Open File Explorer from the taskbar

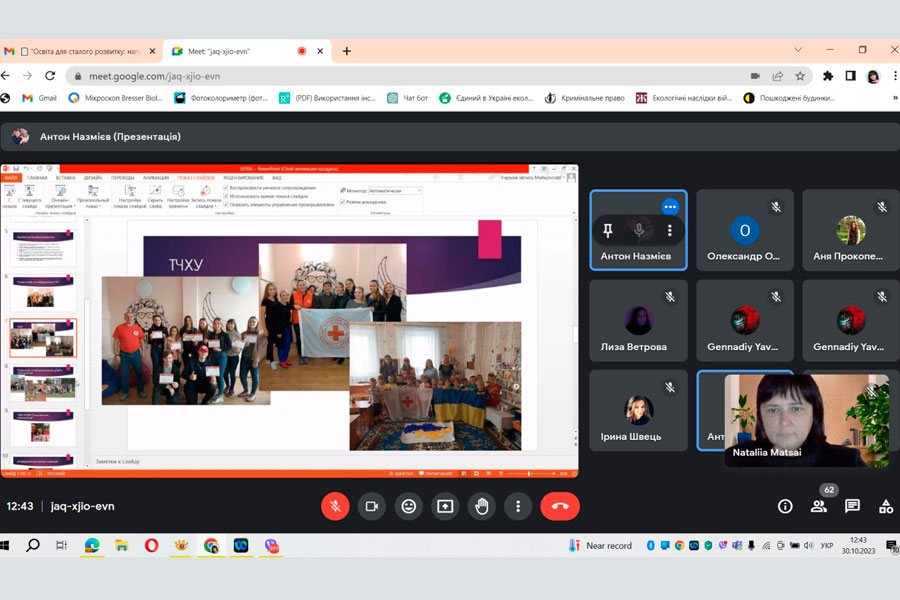[x=122, y=545]
